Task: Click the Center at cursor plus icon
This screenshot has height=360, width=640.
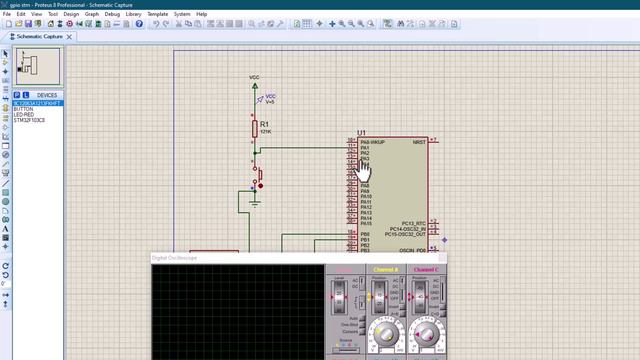Action: tap(332, 24)
